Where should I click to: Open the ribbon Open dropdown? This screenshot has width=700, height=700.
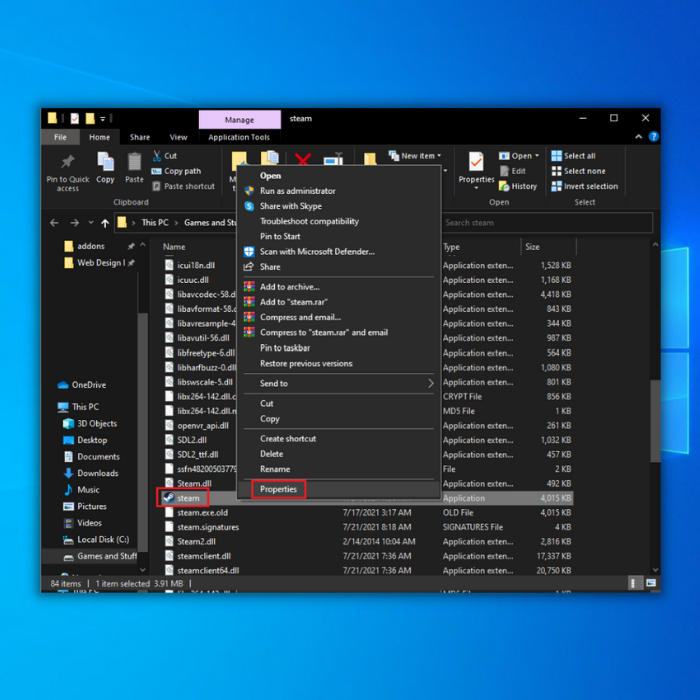click(x=519, y=156)
